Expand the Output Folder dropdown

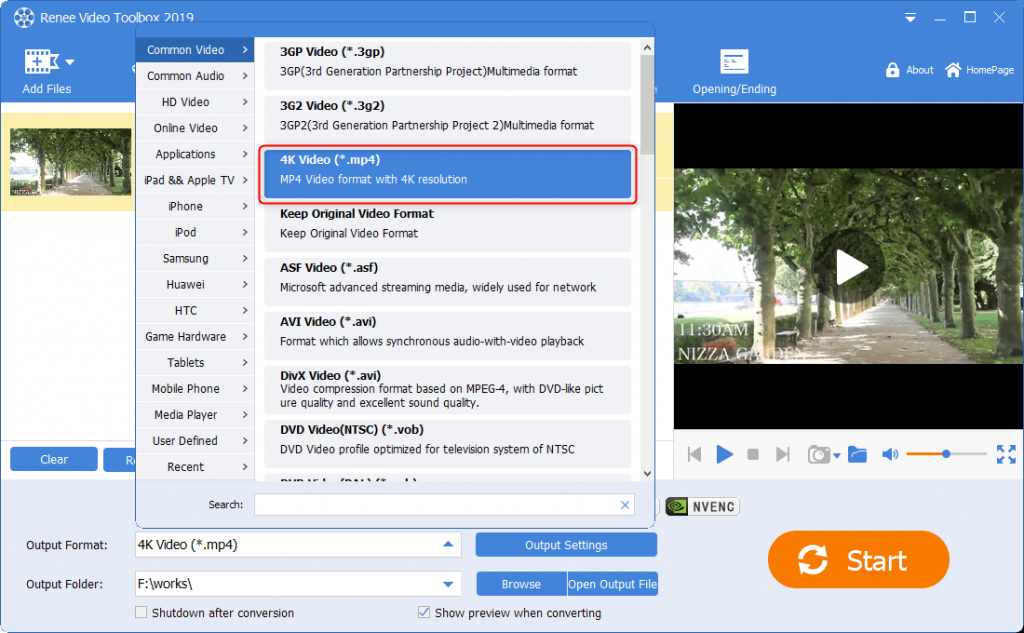click(x=449, y=583)
